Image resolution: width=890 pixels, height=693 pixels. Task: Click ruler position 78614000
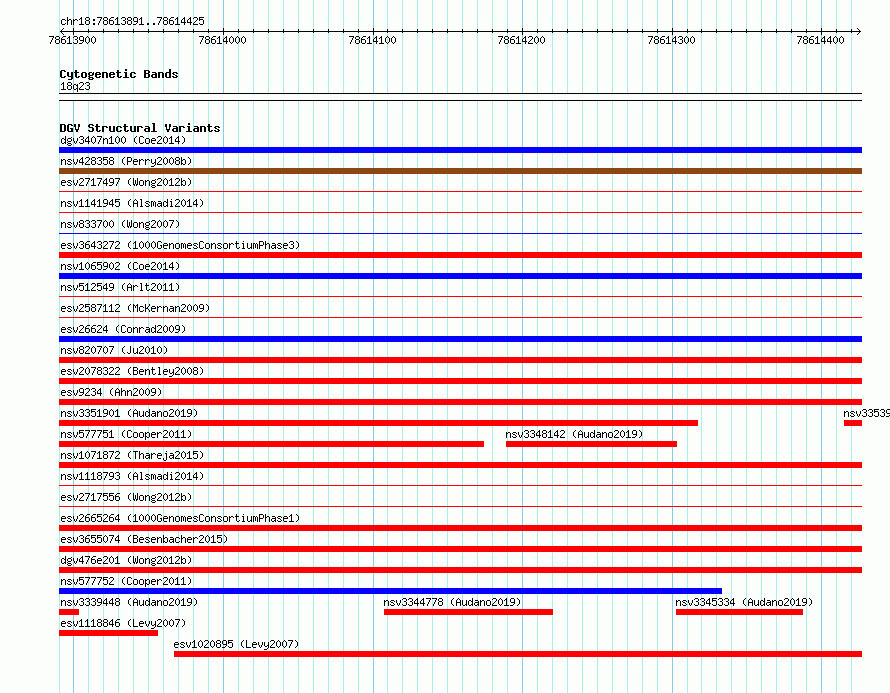222,40
